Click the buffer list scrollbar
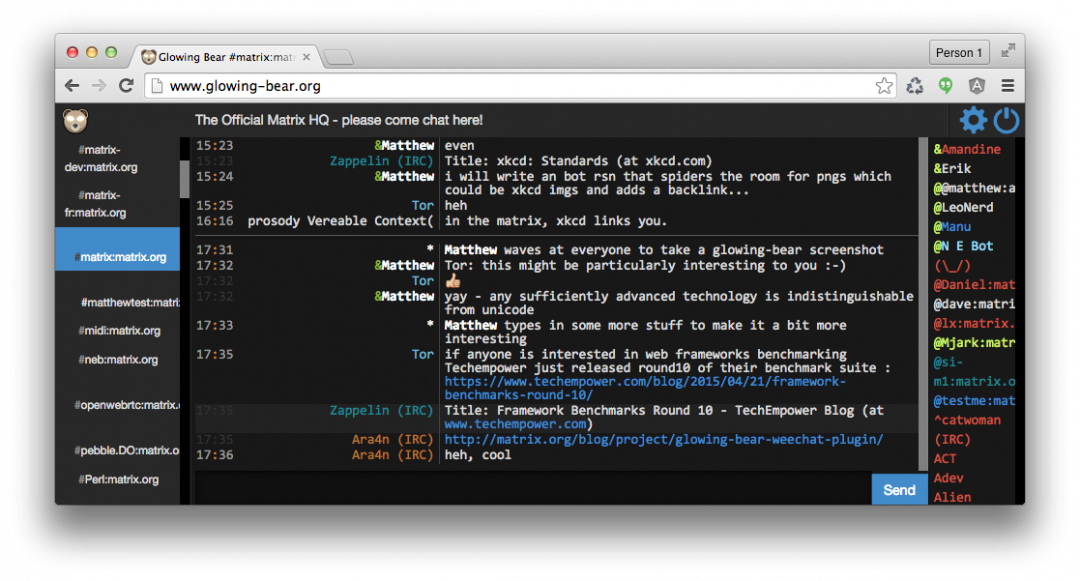Screen dimensions: 1080x581 point(185,178)
